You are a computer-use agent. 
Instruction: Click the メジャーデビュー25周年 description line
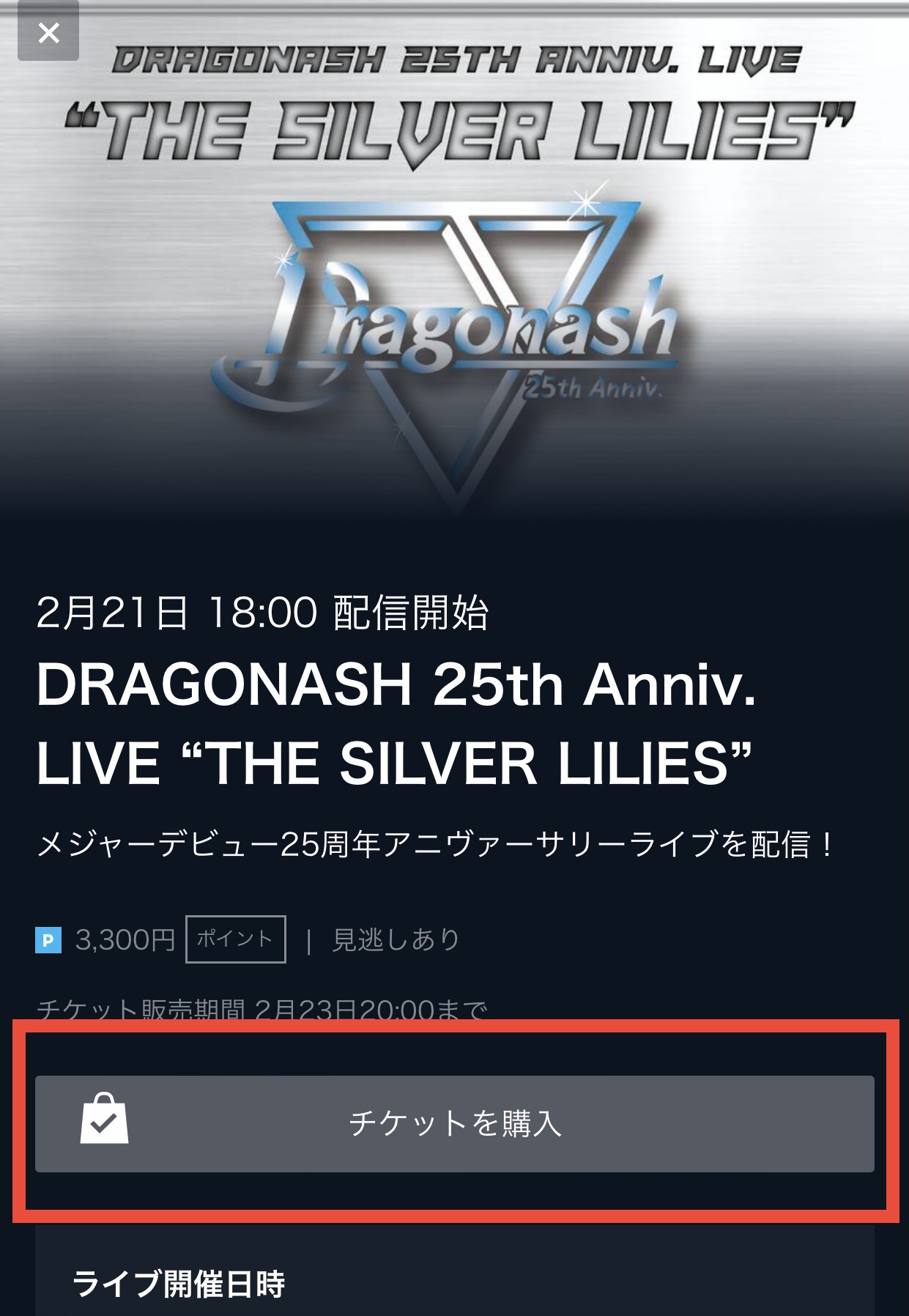pos(435,845)
